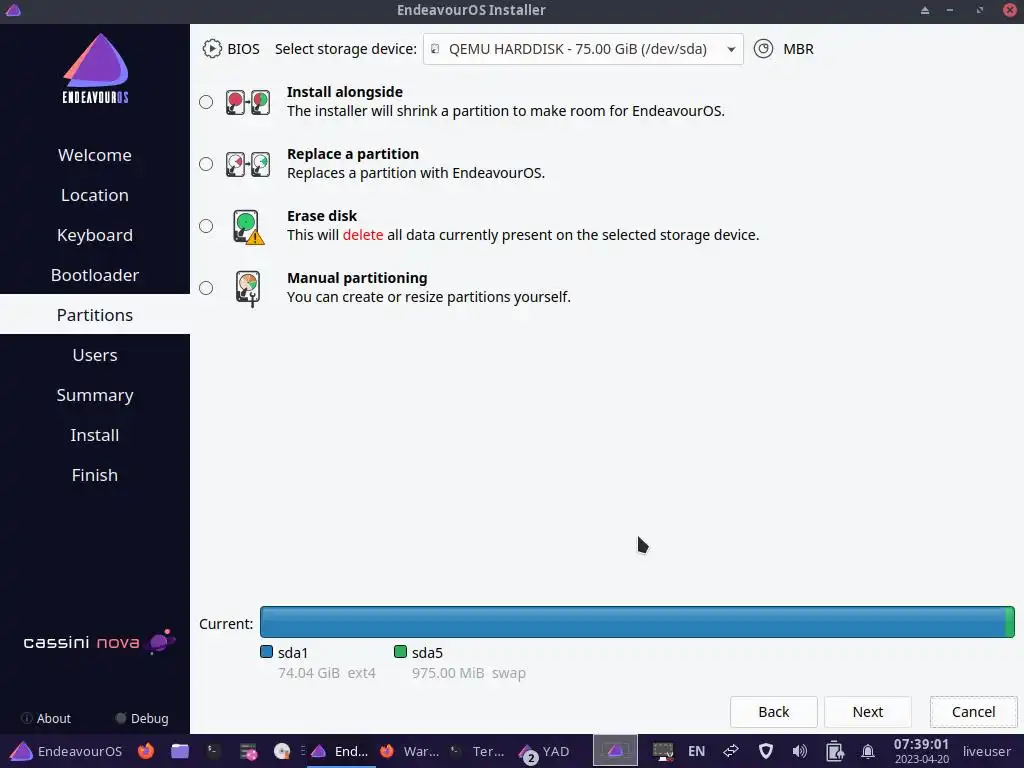Click the power manager battery icon
The image size is (1024, 768).
(x=834, y=752)
